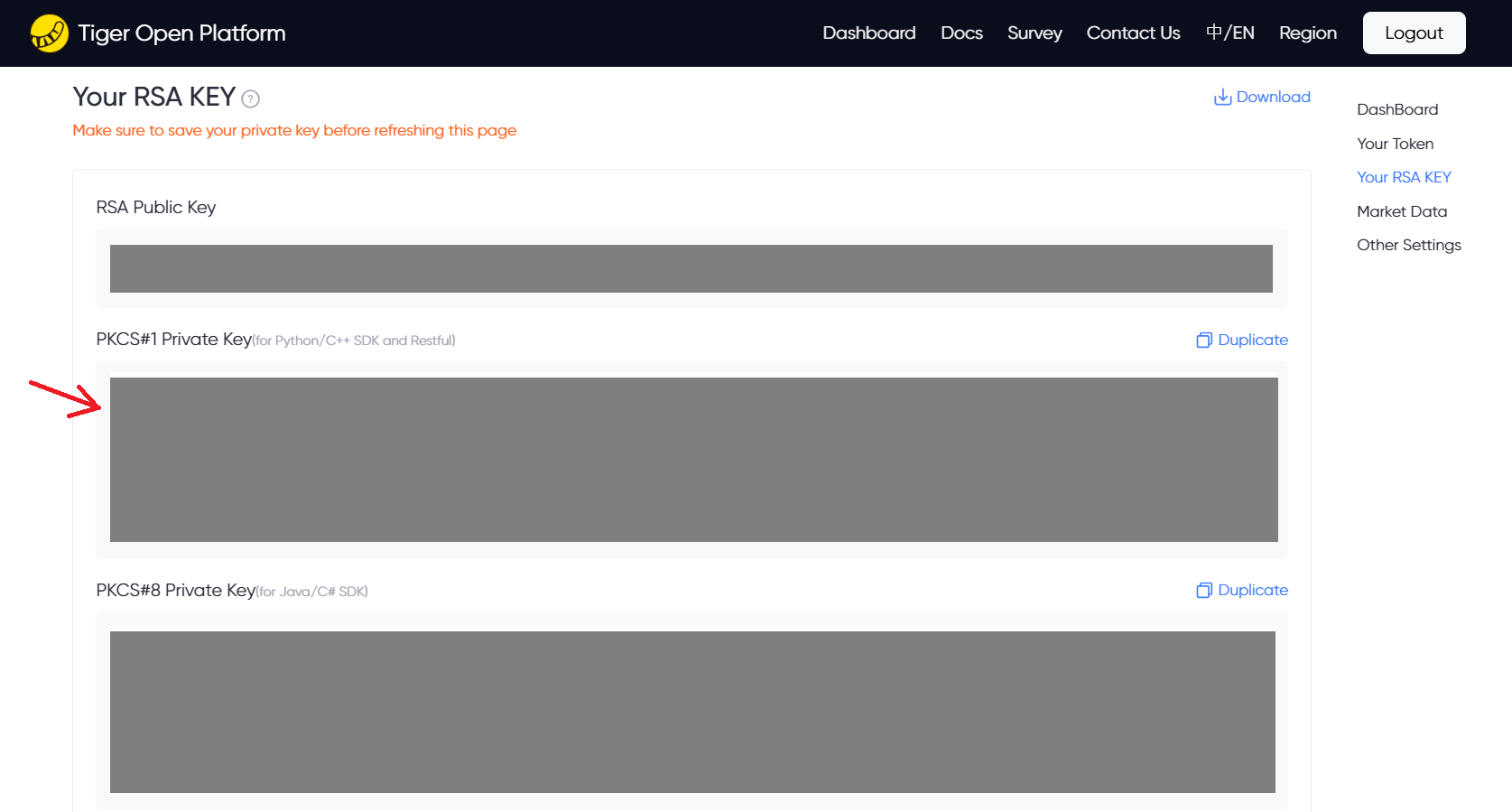Open the help icon beside Your RSA KEY

coord(251,98)
